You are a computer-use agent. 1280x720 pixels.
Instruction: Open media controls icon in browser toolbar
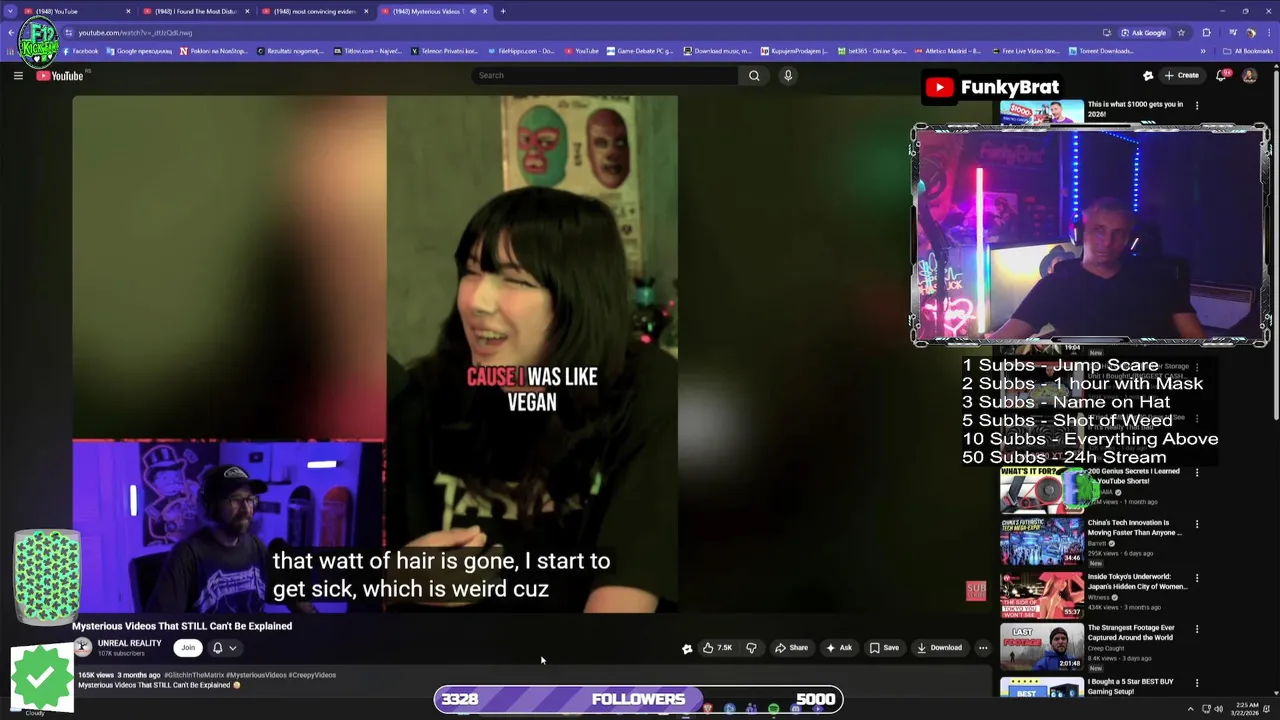pos(1233,32)
